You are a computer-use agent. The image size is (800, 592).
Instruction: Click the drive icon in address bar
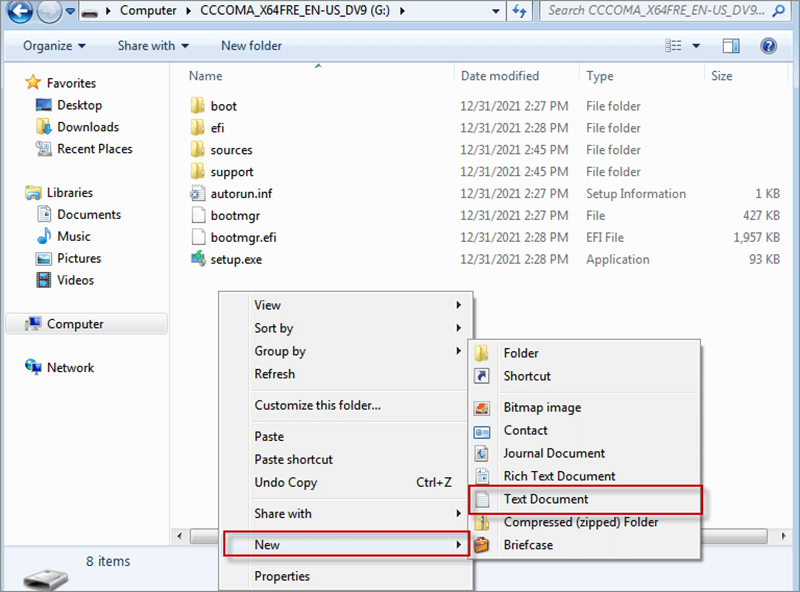point(90,11)
